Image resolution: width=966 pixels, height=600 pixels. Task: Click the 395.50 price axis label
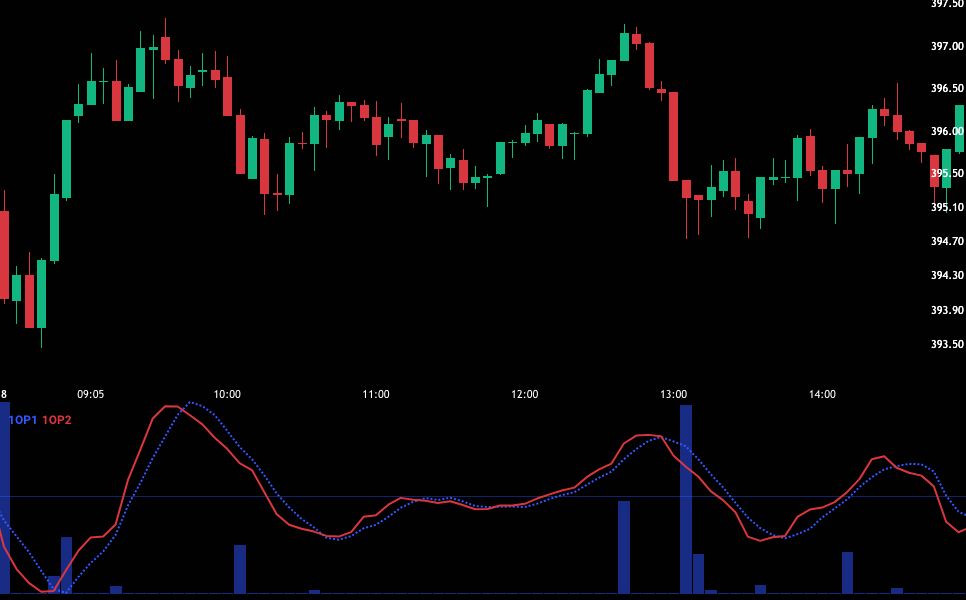point(947,173)
